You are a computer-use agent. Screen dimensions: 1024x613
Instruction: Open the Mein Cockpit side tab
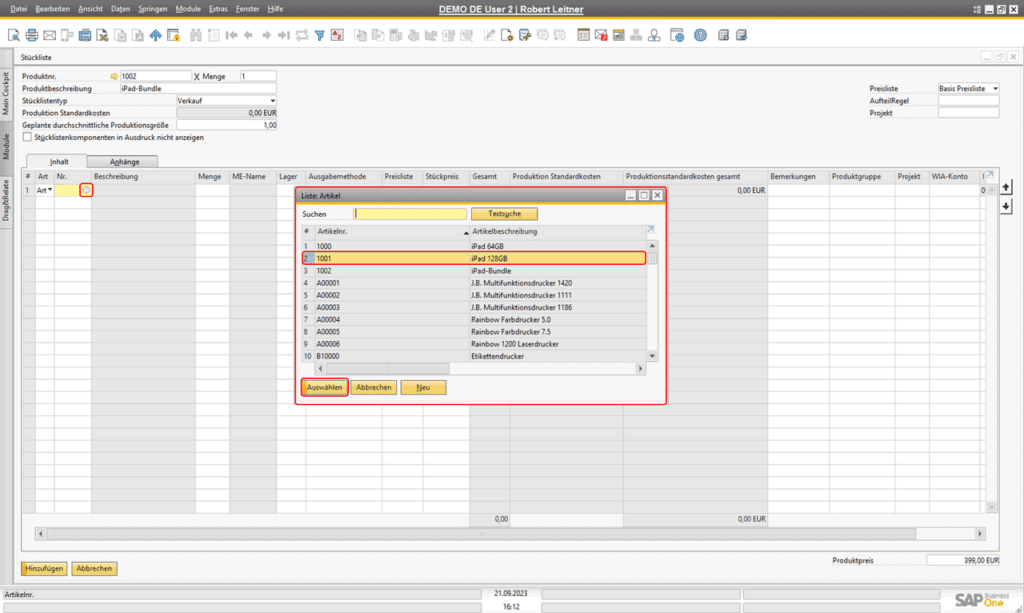[x=6, y=94]
